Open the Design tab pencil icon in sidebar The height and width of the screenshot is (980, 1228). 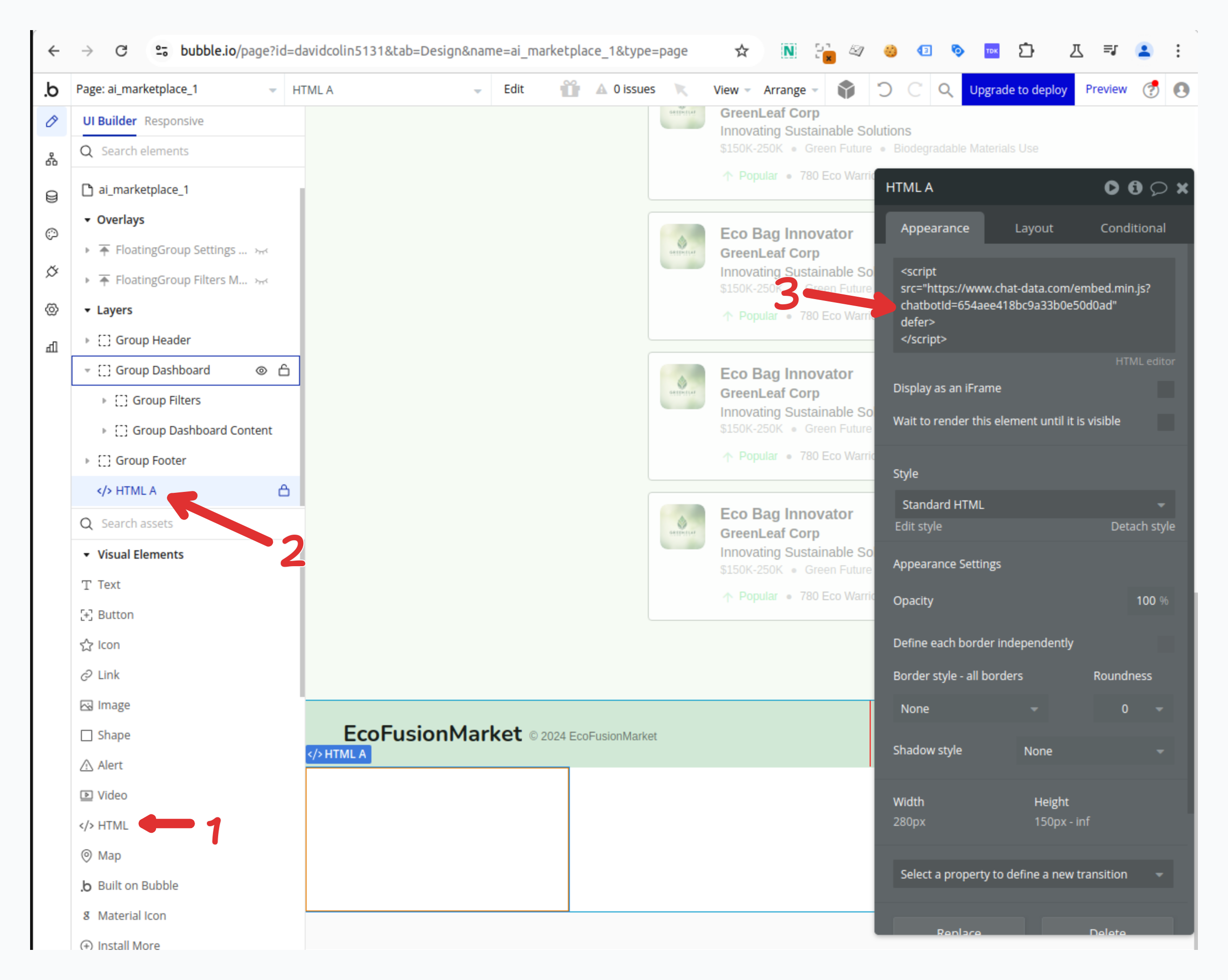pyautogui.click(x=52, y=121)
